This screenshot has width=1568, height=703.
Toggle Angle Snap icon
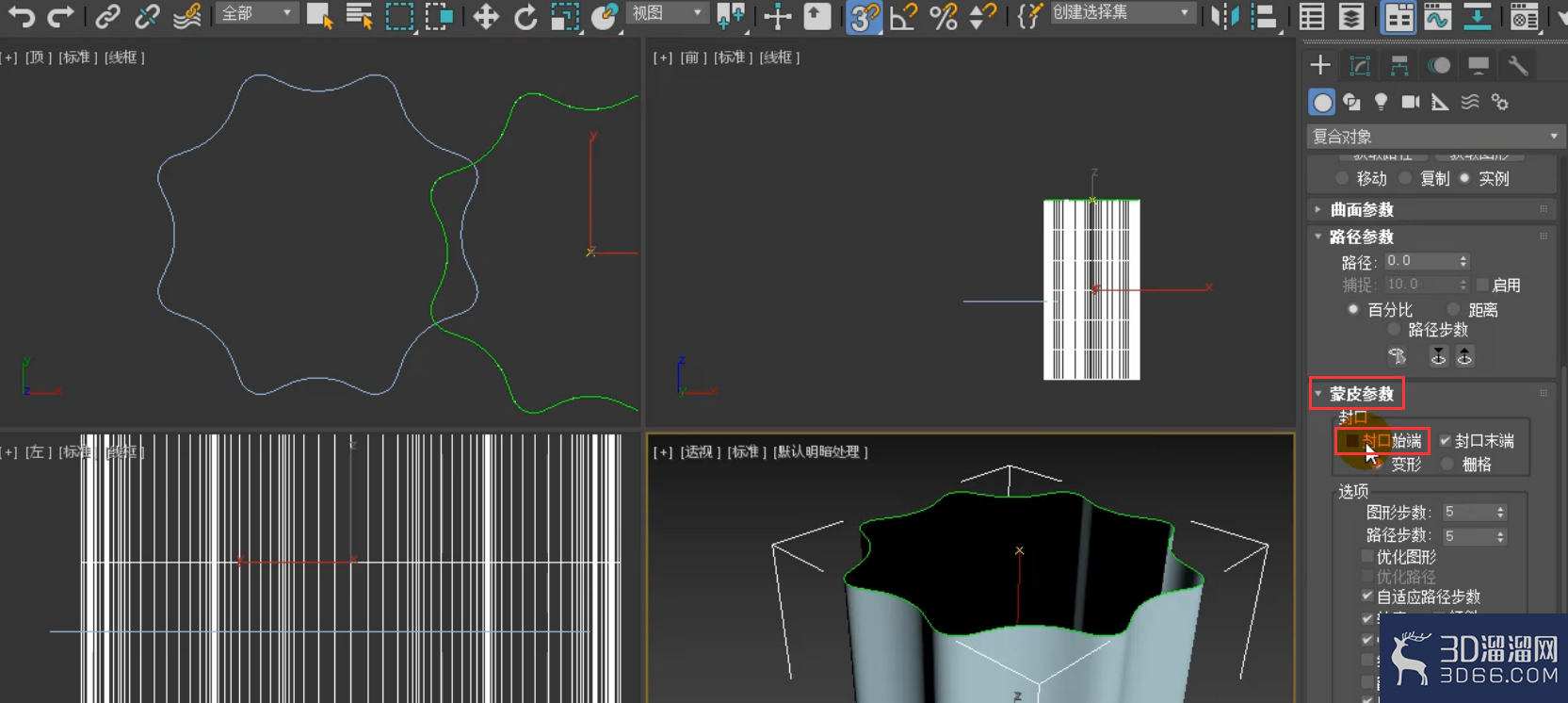coord(903,16)
